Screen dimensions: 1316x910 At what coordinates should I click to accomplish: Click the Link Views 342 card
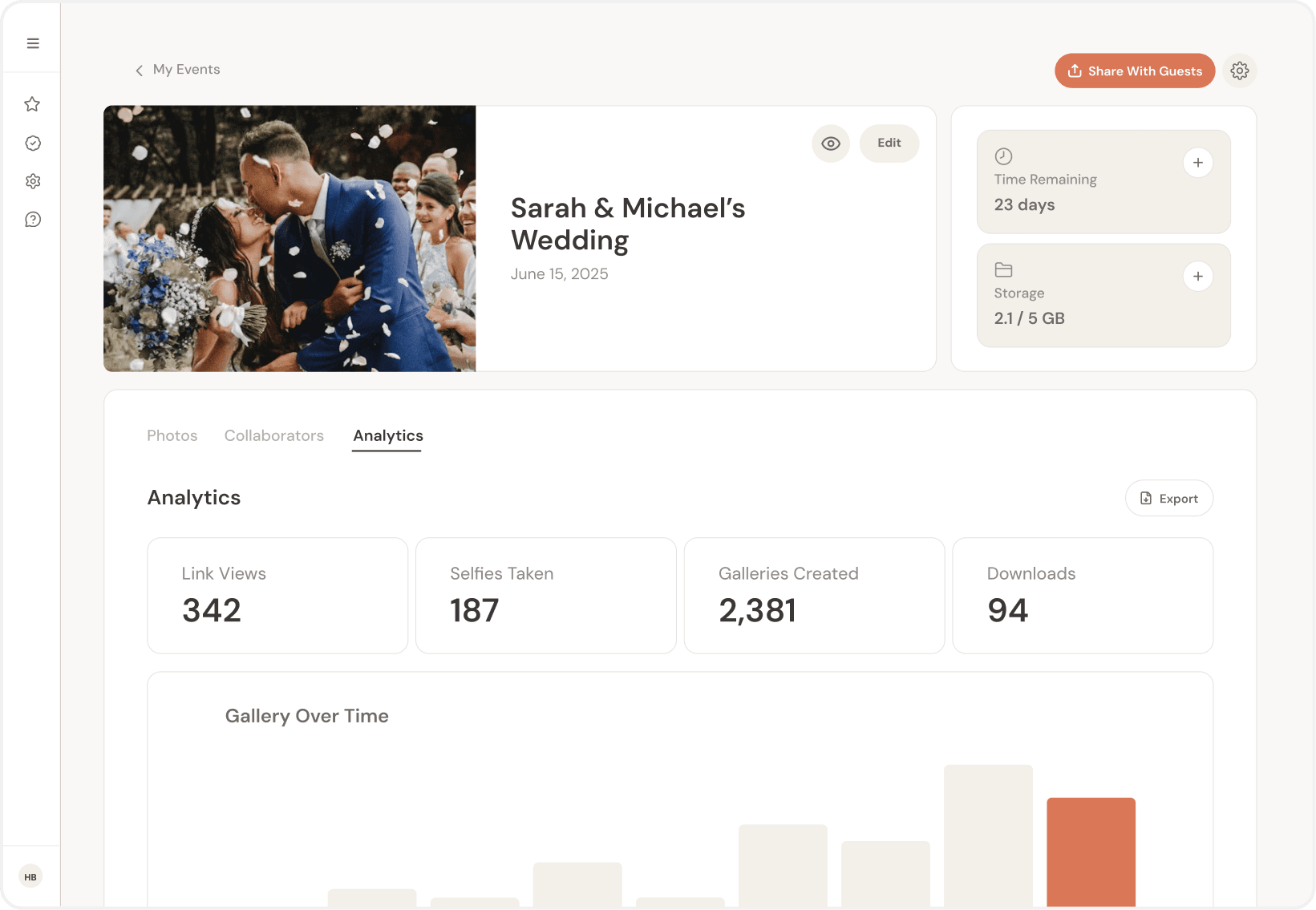[277, 596]
